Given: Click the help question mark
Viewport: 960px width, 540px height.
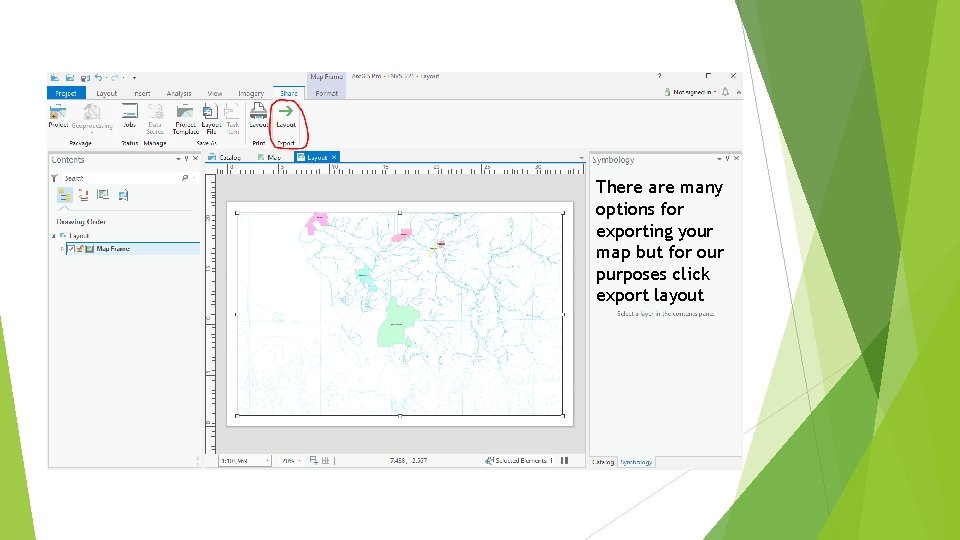Looking at the screenshot, I should pyautogui.click(x=659, y=76).
